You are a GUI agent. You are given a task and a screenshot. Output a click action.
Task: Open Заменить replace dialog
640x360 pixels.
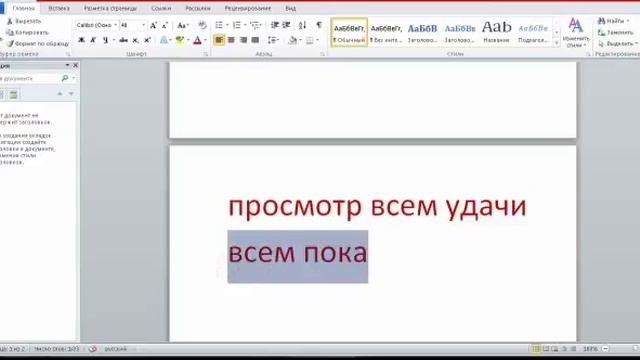[615, 32]
